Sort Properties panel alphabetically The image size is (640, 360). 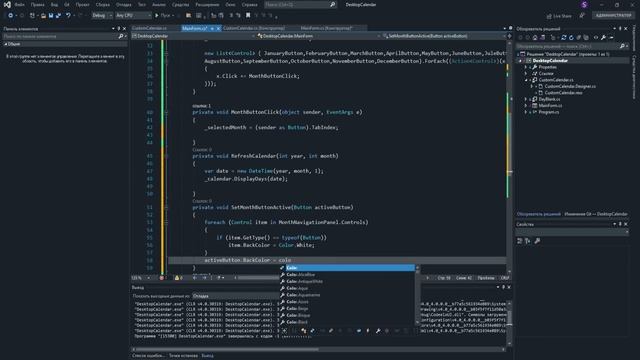tap(527, 241)
